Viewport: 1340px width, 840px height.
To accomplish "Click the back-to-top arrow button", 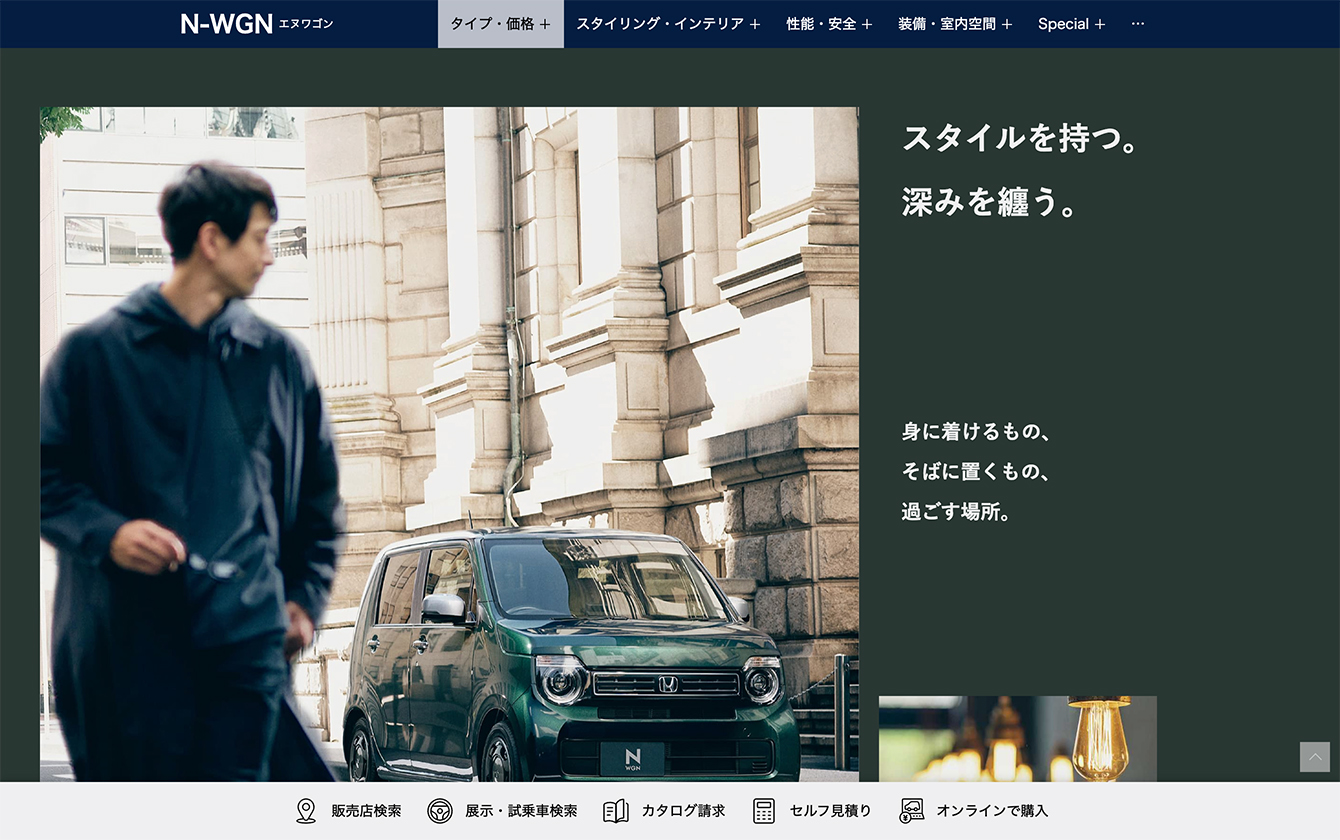I will pyautogui.click(x=1314, y=757).
